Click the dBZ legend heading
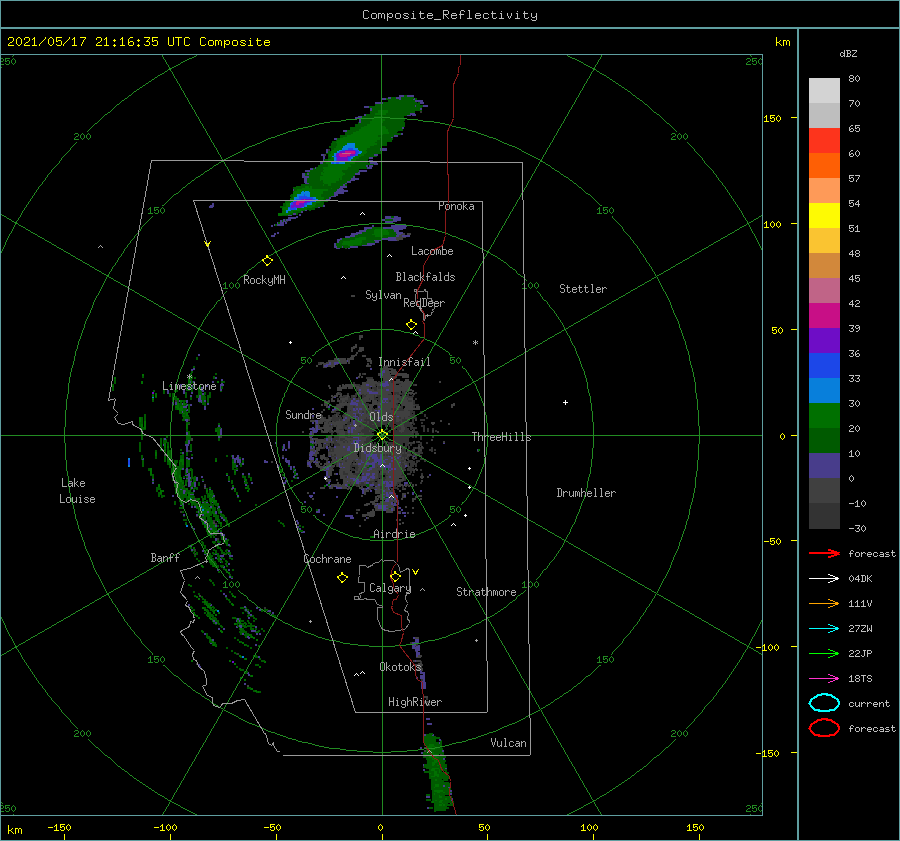This screenshot has width=900, height=841. [x=848, y=53]
